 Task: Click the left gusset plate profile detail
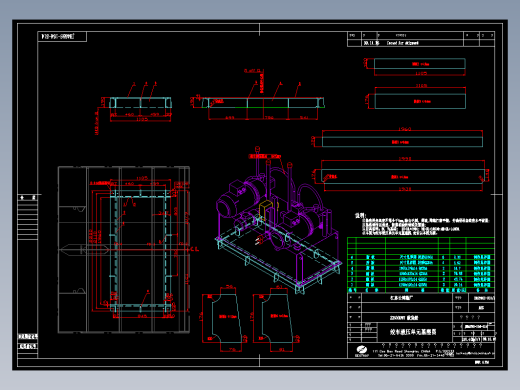[x=227, y=318]
